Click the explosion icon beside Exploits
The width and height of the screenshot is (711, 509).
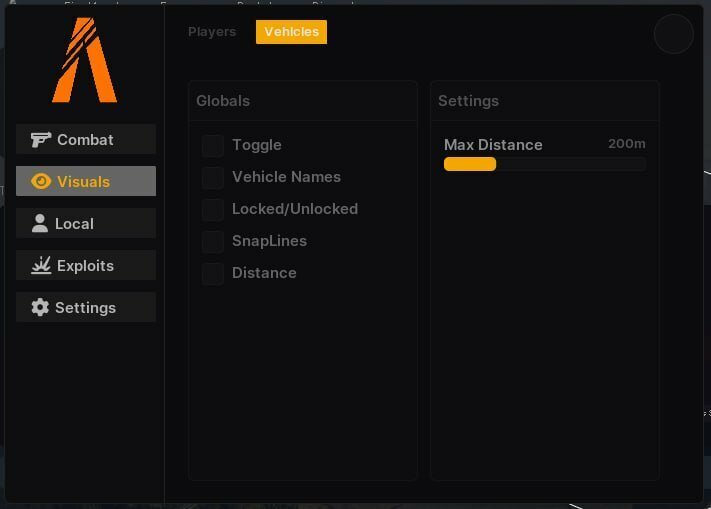[41, 266]
